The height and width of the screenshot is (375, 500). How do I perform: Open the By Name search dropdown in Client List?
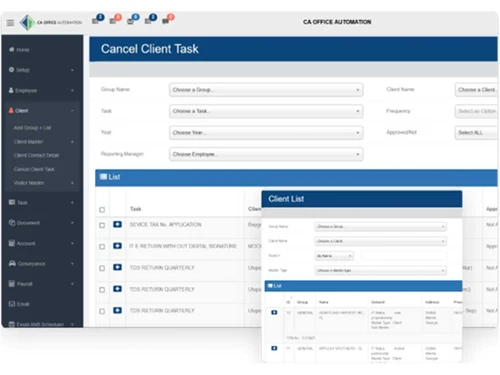334,256
